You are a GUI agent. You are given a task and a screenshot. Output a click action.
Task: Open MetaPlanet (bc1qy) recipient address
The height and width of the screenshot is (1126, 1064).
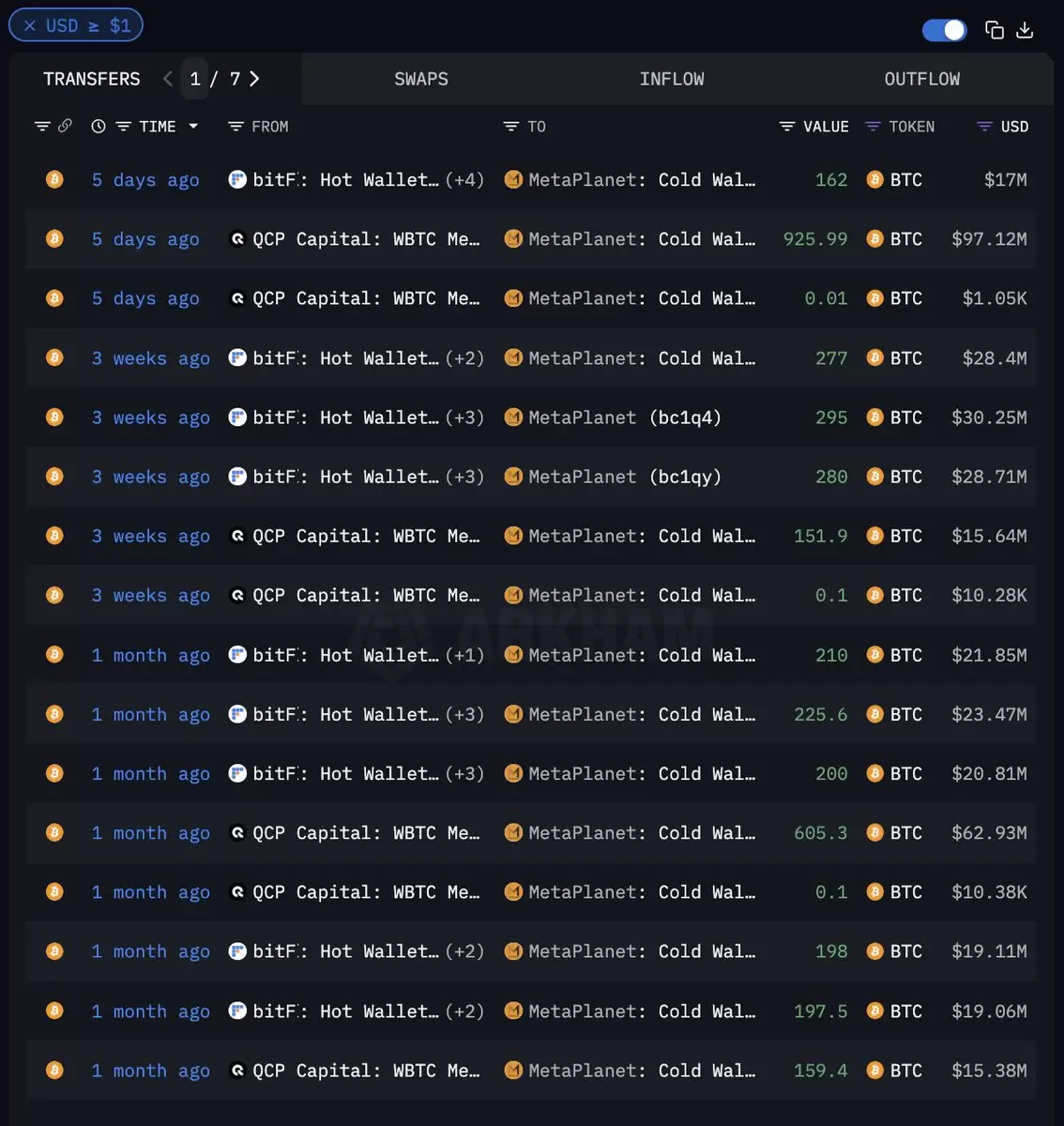[625, 477]
